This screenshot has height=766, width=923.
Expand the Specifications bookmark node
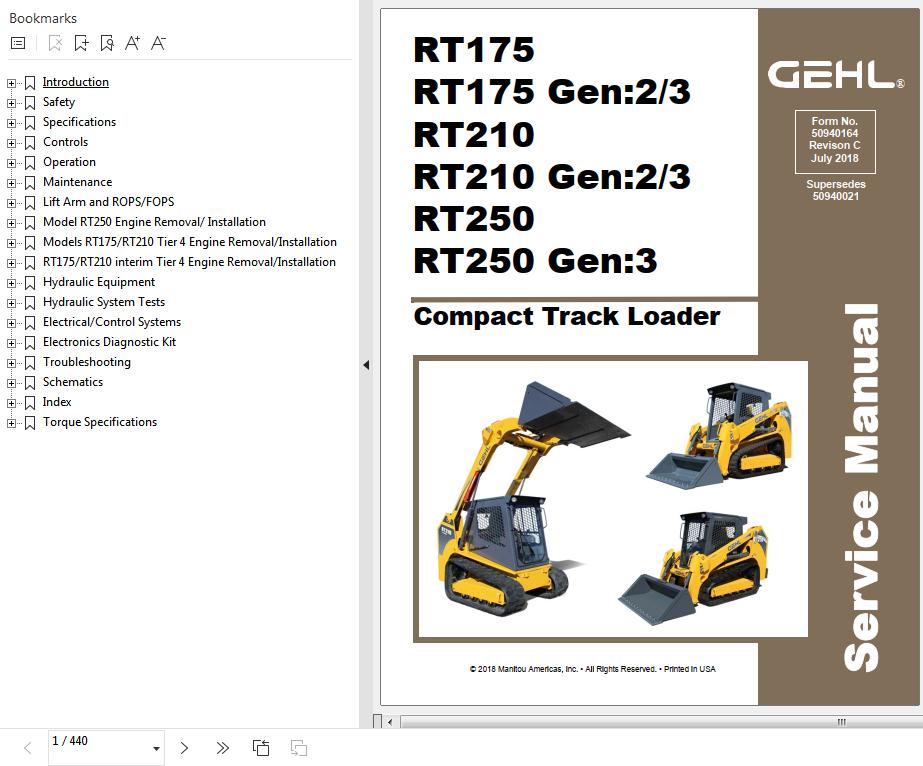coord(11,123)
